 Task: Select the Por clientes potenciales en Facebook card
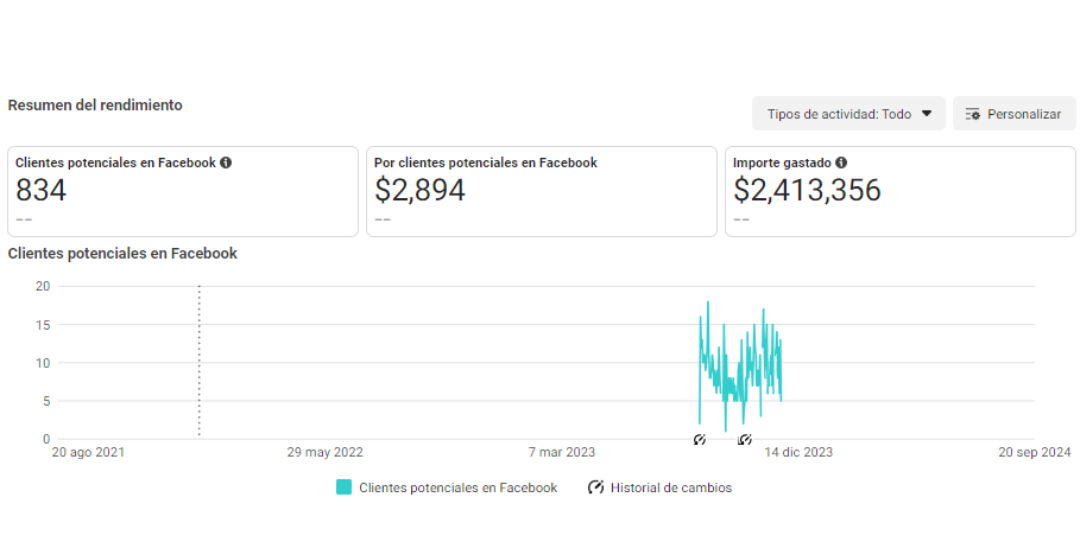541,191
